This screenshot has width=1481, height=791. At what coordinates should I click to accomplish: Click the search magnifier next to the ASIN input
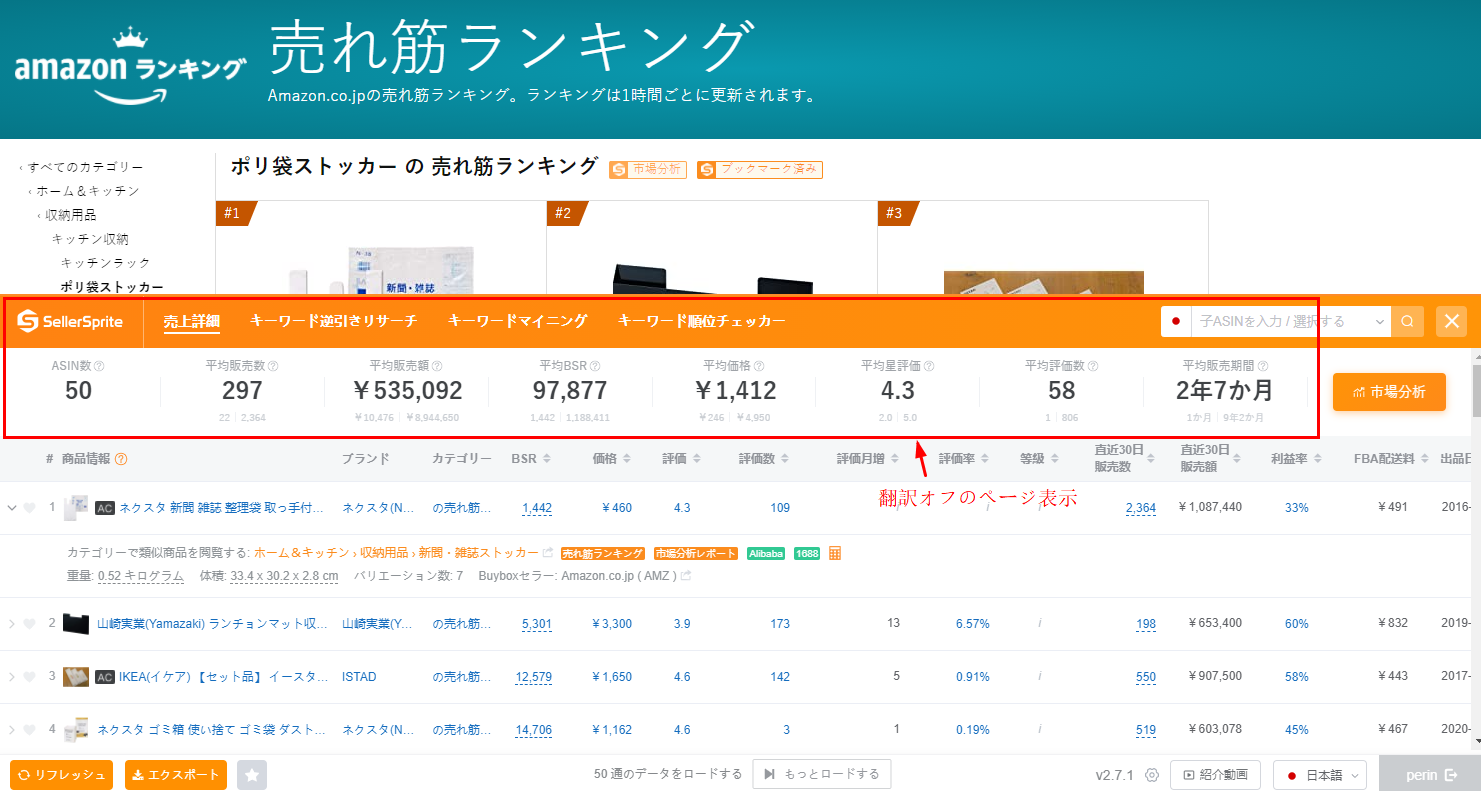(x=1407, y=321)
